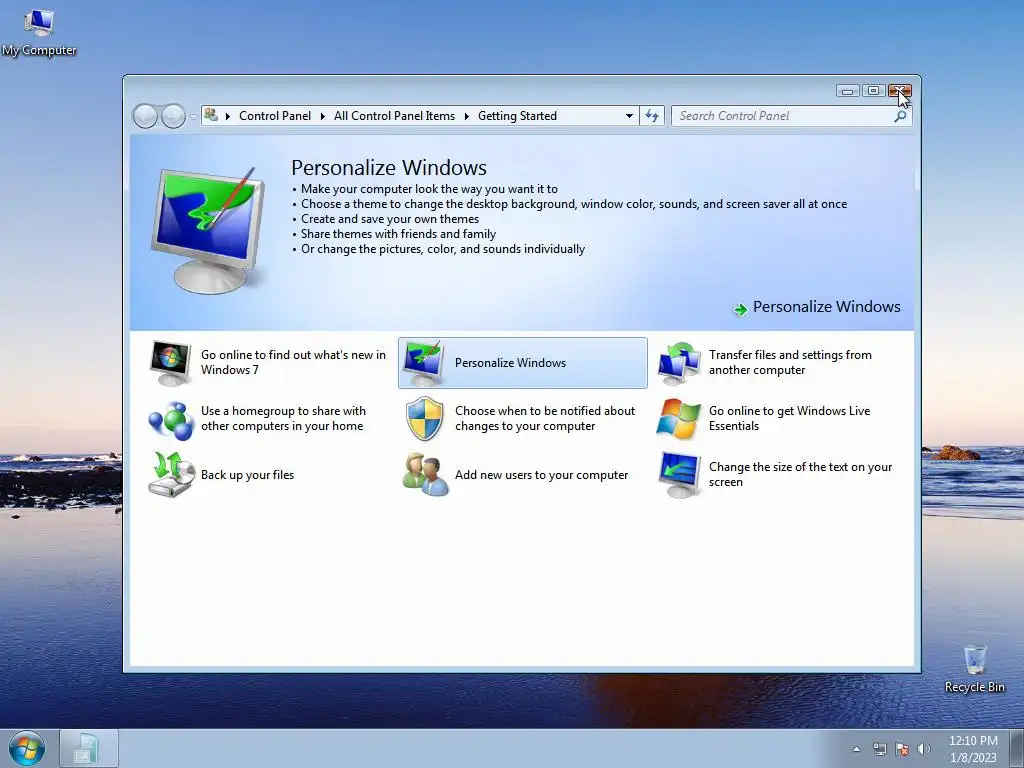Open the address bar history dropdown arrow
This screenshot has width=1024, height=768.
[x=629, y=116]
